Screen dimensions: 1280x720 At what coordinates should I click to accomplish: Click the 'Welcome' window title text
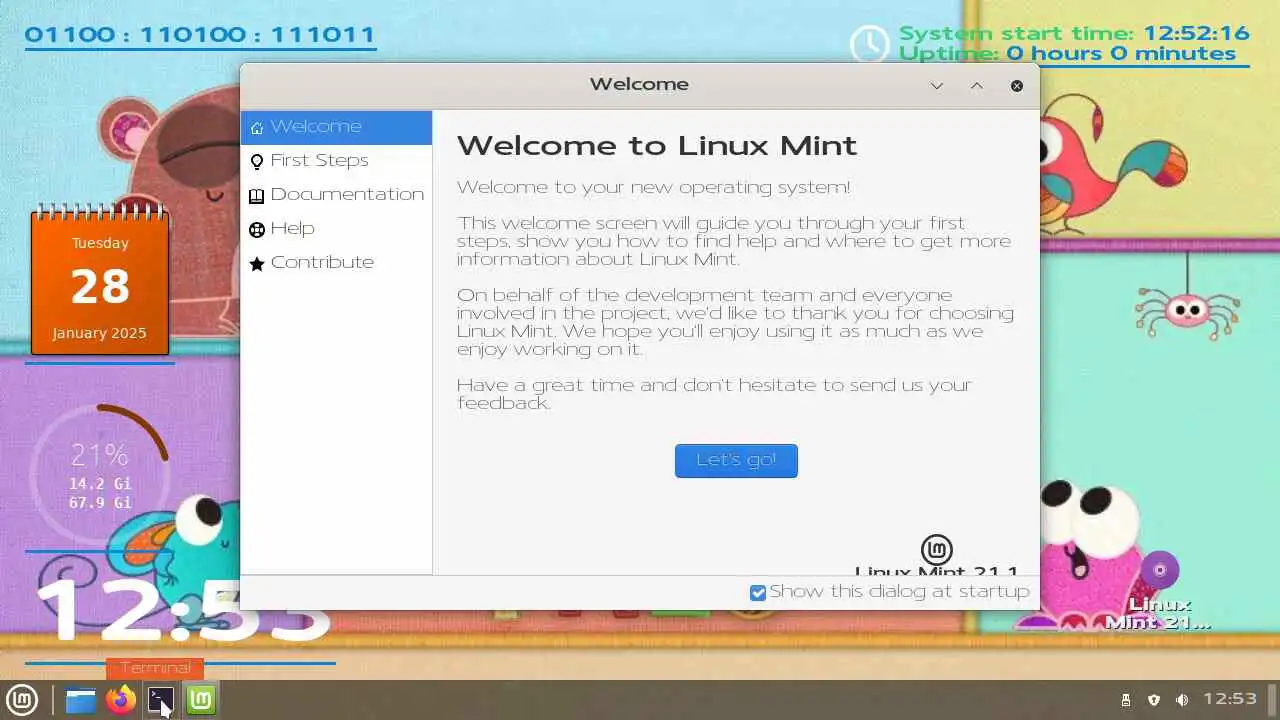click(639, 85)
